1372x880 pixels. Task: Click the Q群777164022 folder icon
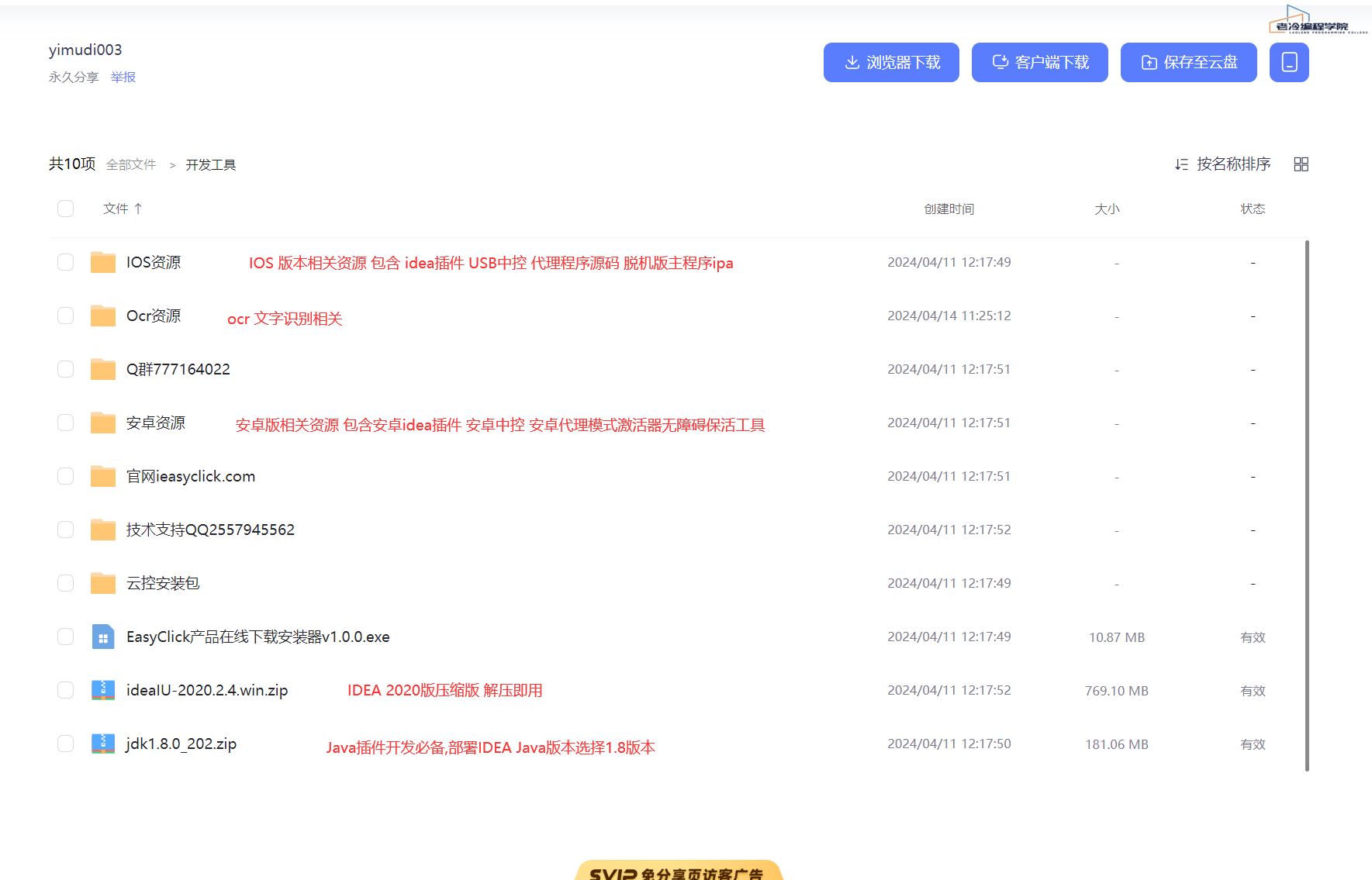(x=103, y=369)
